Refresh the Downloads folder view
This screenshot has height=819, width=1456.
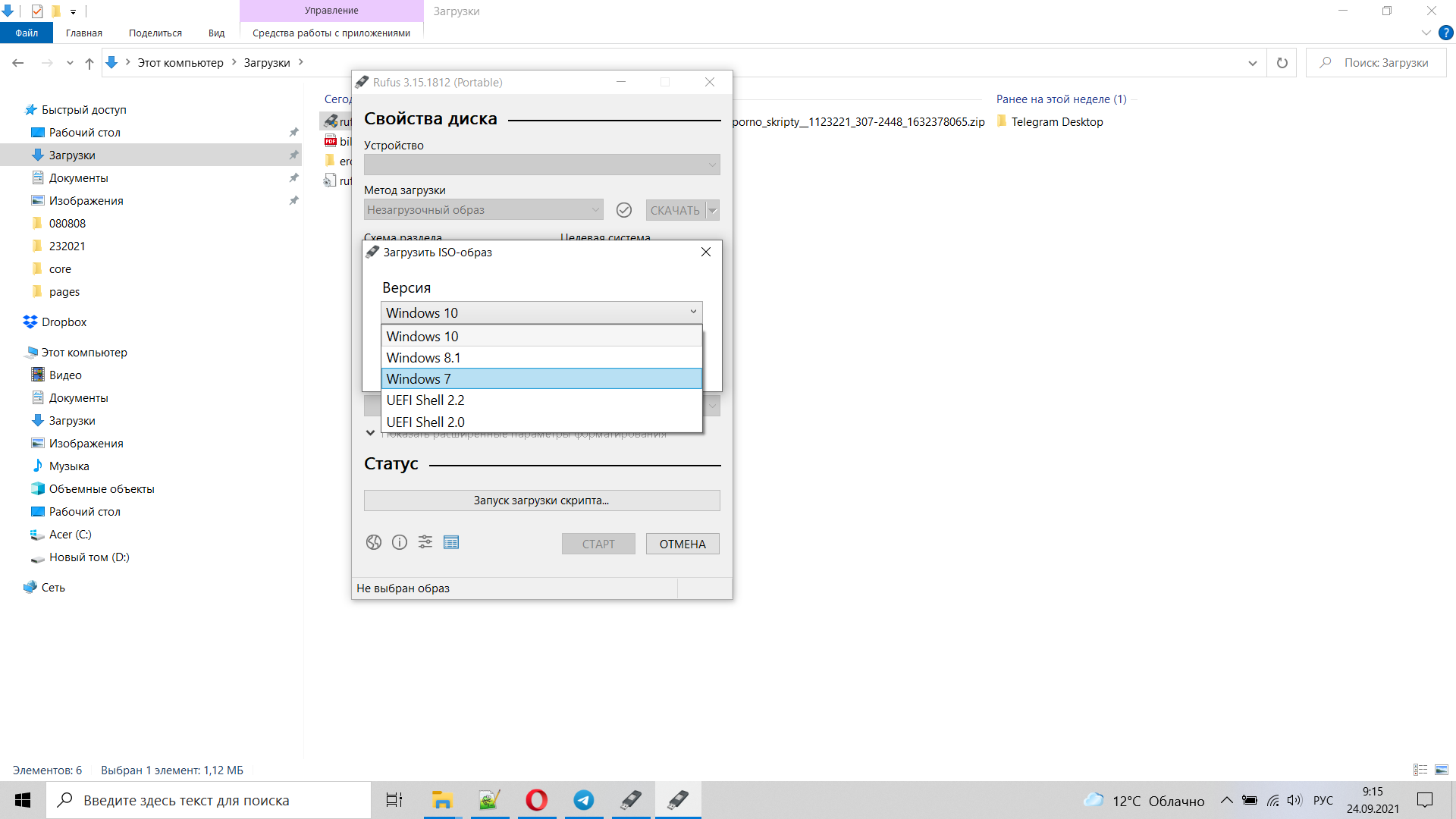pos(1282,63)
